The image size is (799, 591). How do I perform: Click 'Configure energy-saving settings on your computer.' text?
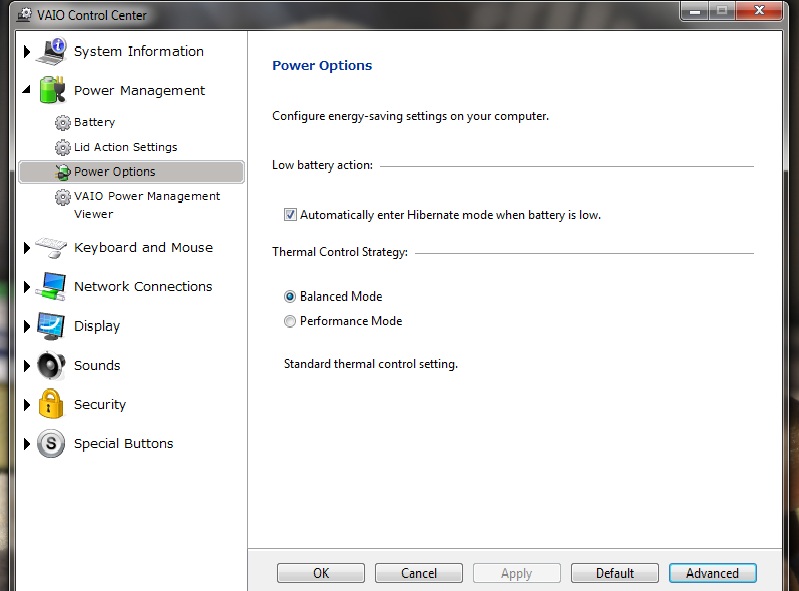[410, 116]
